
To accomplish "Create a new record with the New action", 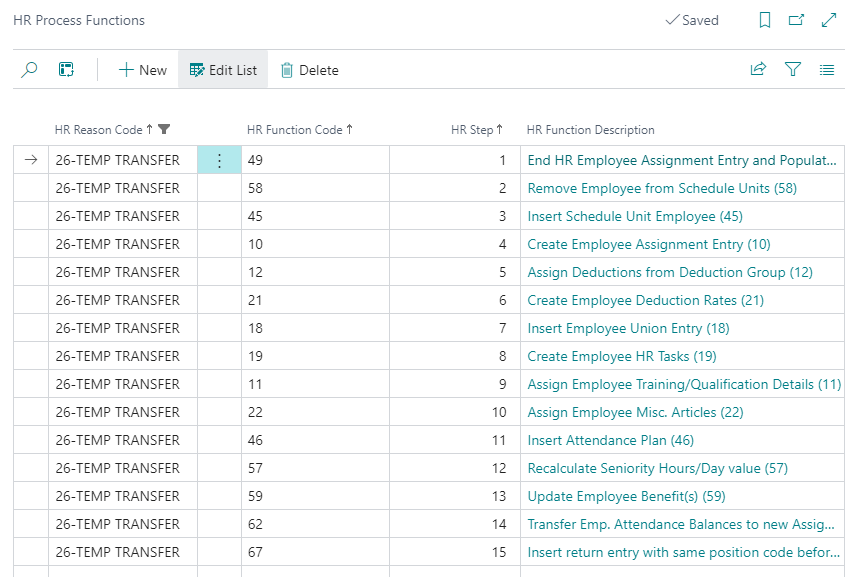I will click(141, 70).
